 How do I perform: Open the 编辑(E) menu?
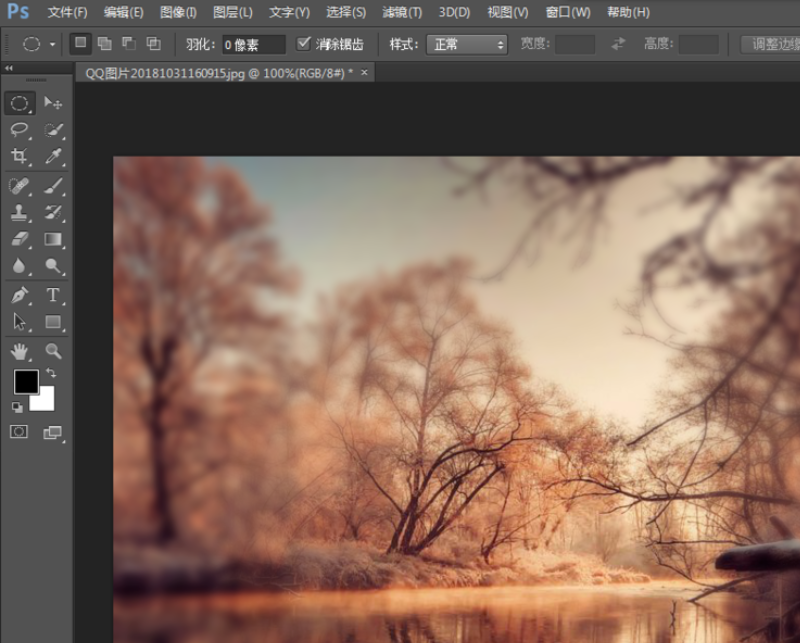123,12
